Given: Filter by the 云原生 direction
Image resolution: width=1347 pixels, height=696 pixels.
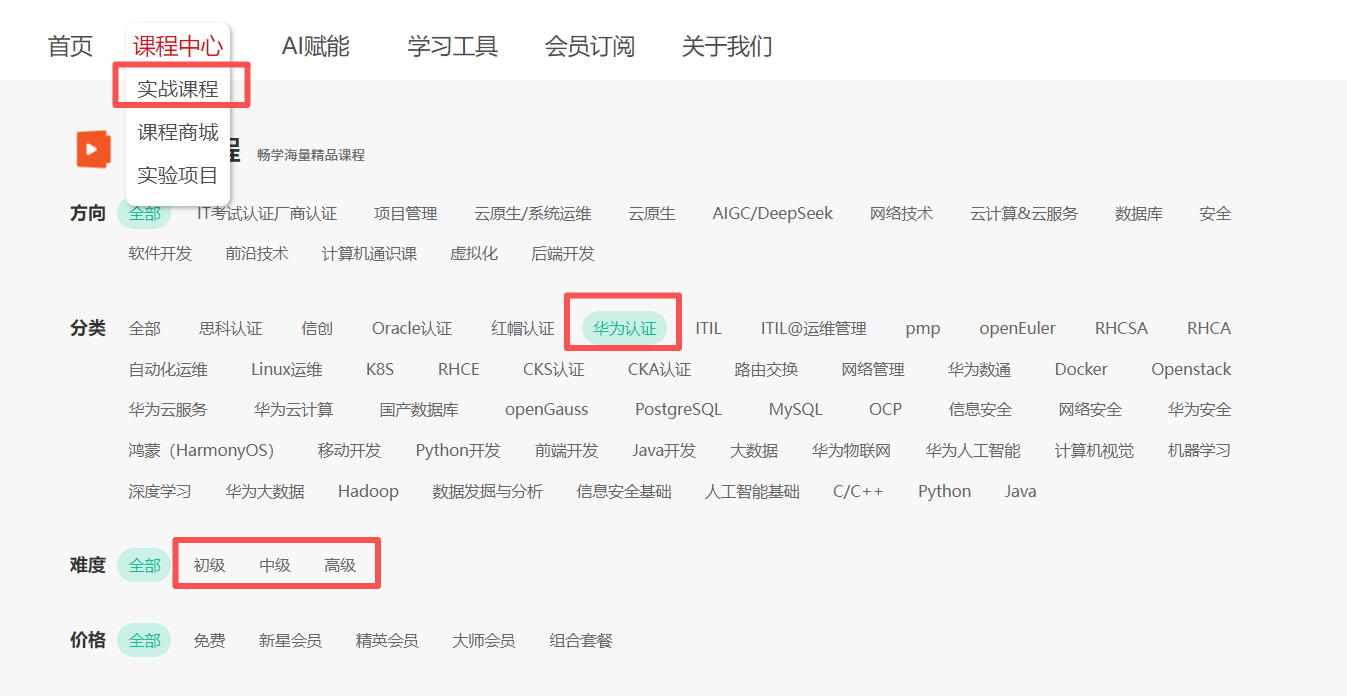Looking at the screenshot, I should pos(651,213).
